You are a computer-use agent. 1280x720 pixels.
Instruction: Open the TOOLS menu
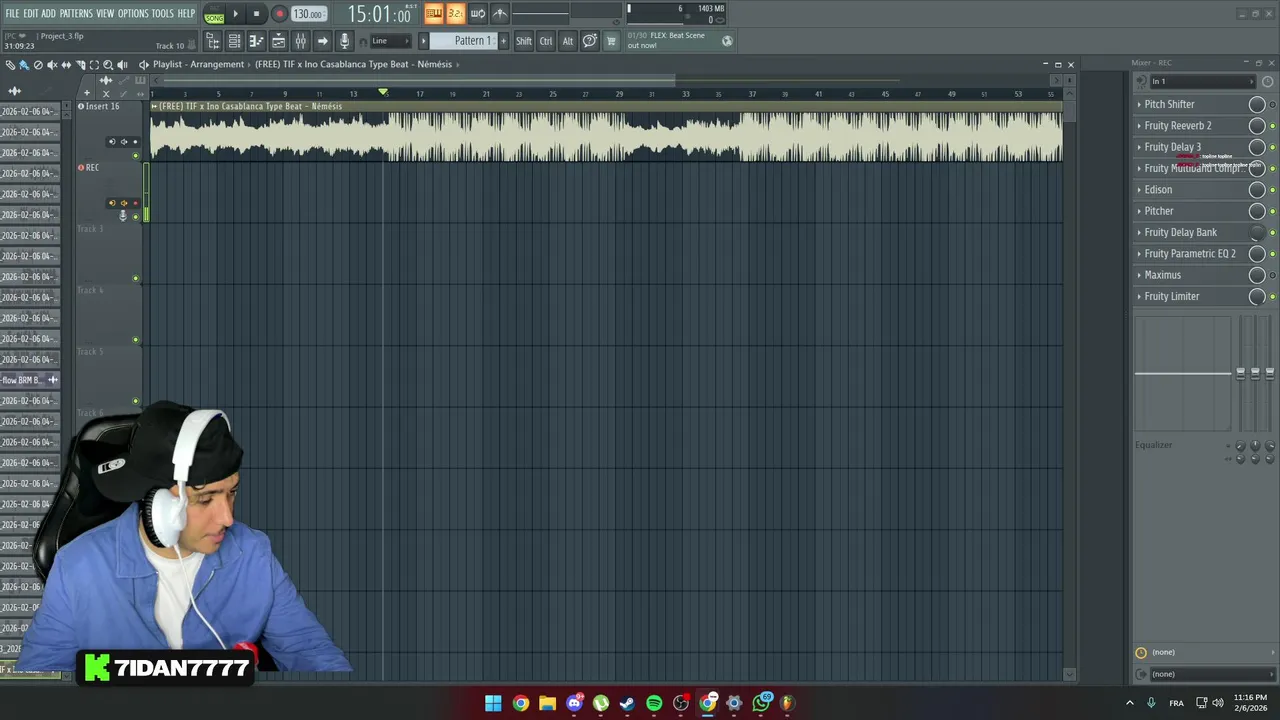(162, 13)
